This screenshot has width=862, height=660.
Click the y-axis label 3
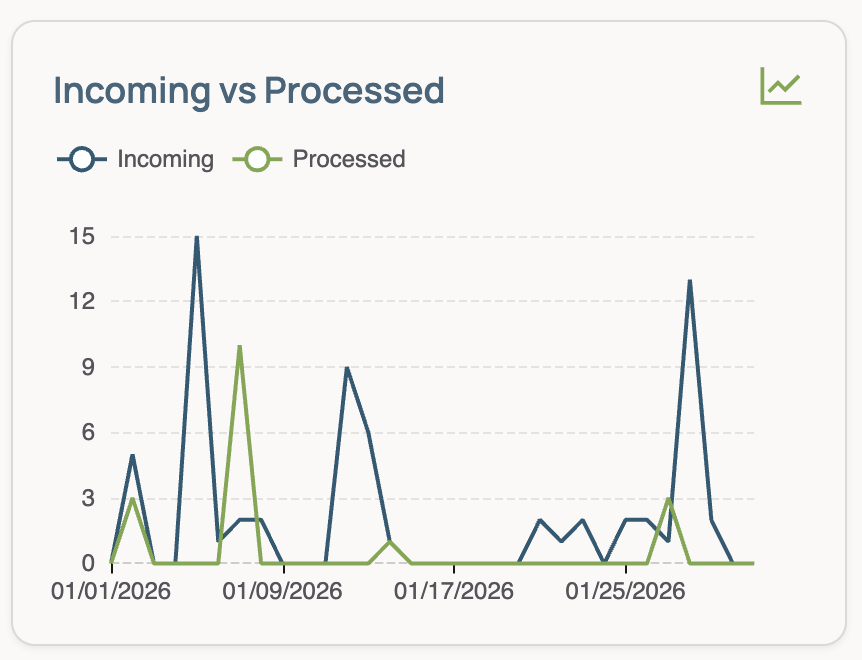pyautogui.click(x=89, y=498)
